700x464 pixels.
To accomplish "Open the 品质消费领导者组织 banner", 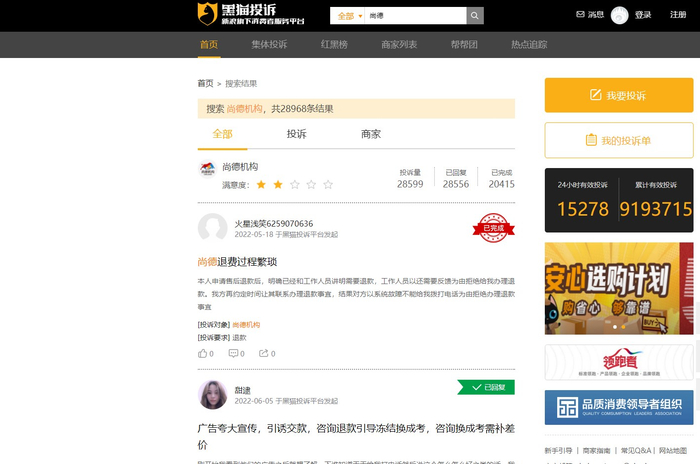I will (x=619, y=407).
